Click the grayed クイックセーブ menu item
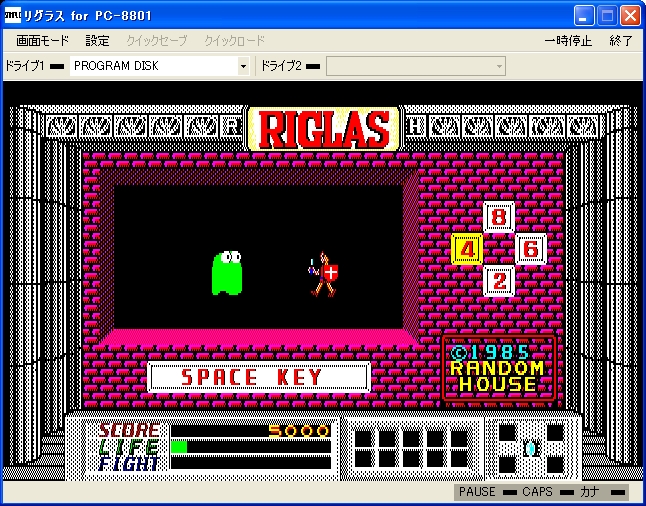The width and height of the screenshot is (646, 506). 157,41
